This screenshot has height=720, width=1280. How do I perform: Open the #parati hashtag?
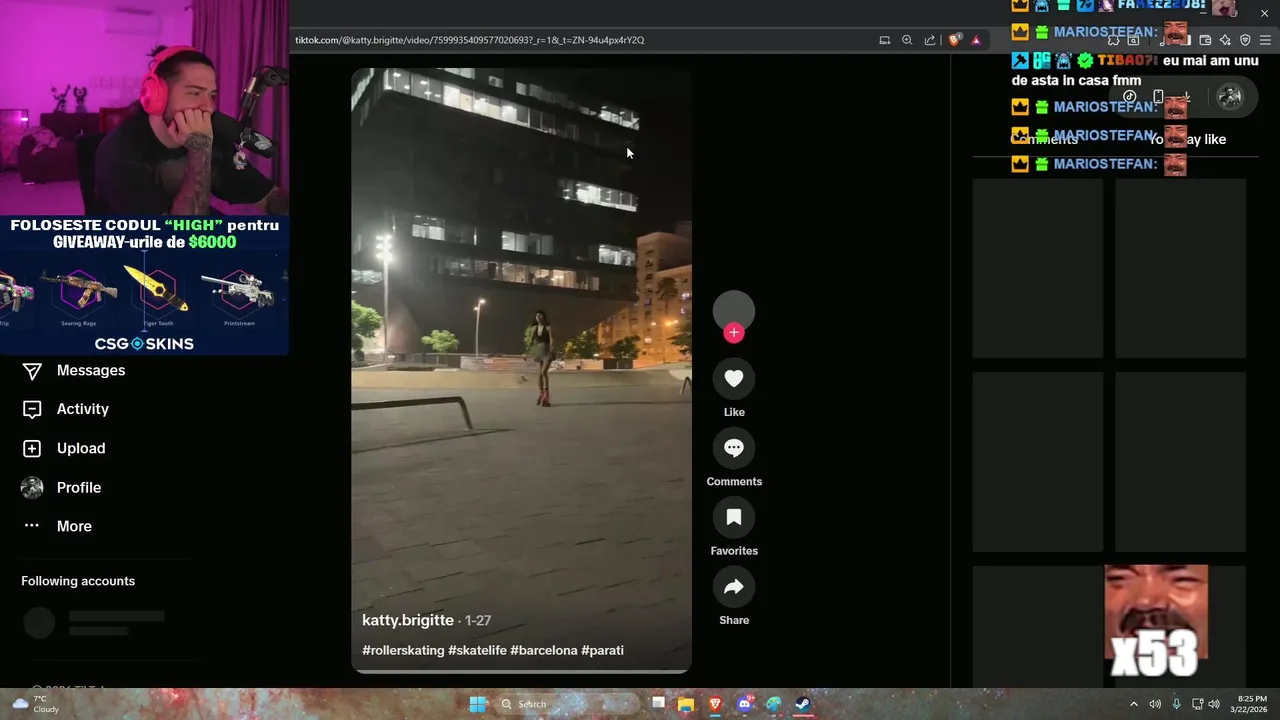point(602,650)
